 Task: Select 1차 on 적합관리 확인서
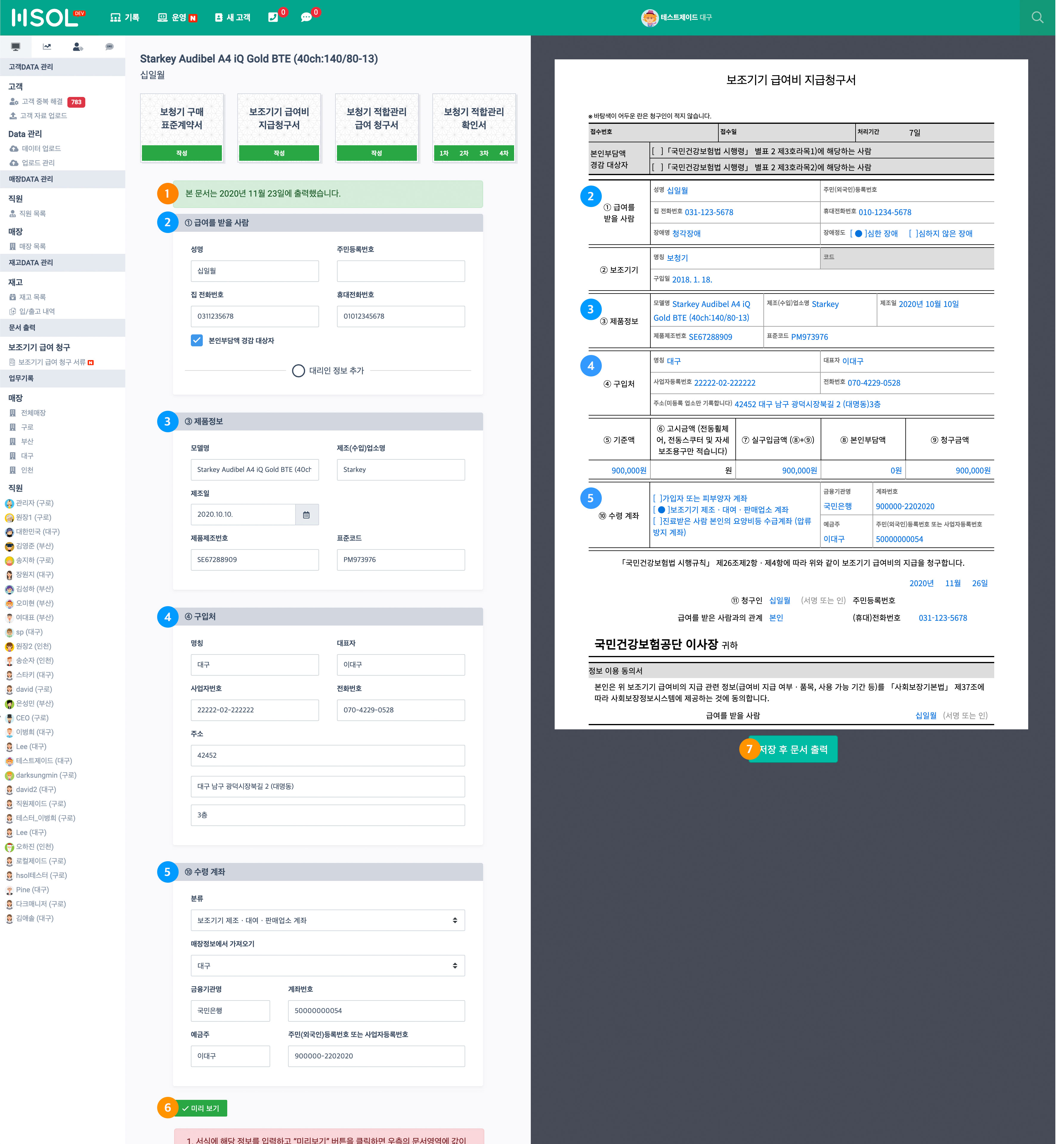point(444,153)
